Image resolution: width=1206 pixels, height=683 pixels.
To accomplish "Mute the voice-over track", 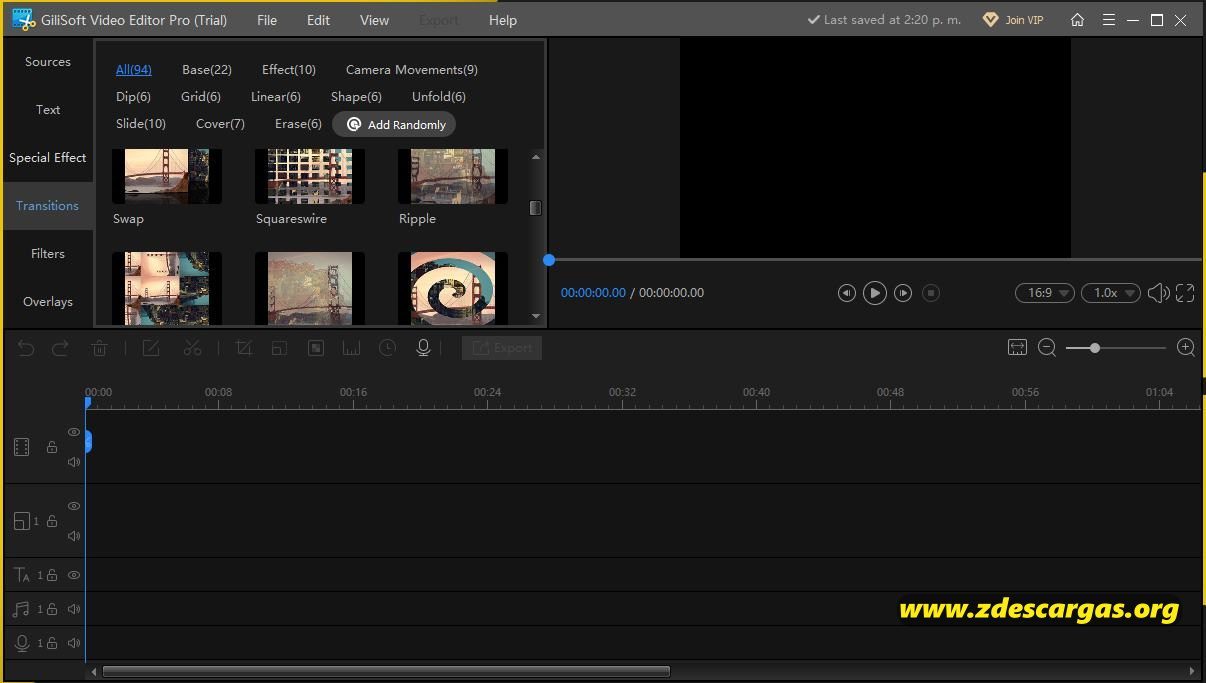I will 74,643.
